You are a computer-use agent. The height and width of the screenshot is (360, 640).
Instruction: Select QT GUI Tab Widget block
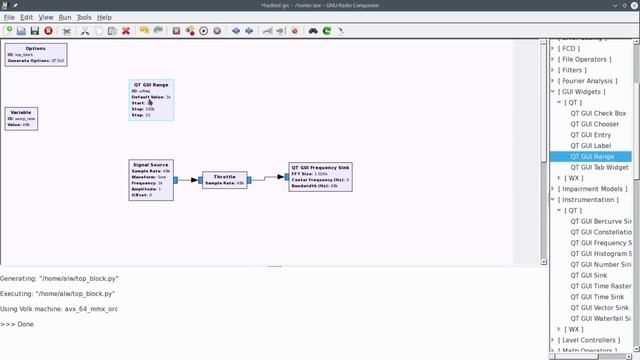pyautogui.click(x=599, y=167)
